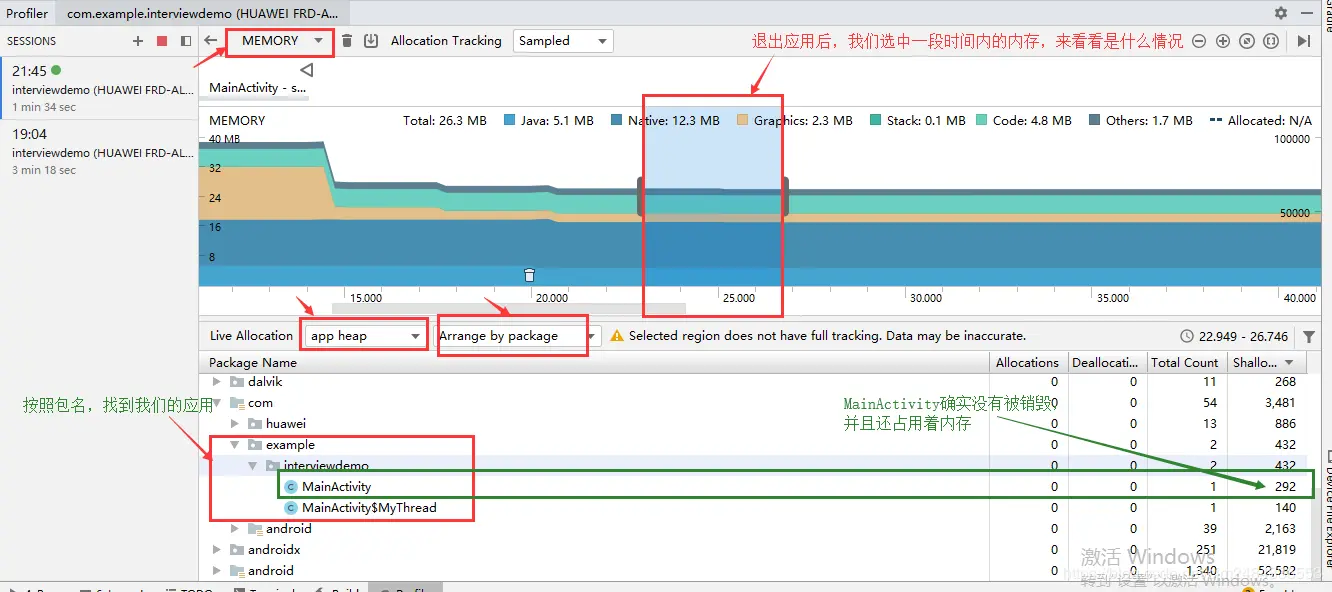Click the Code memory legend swatch
The width and height of the screenshot is (1332, 592).
[982, 121]
